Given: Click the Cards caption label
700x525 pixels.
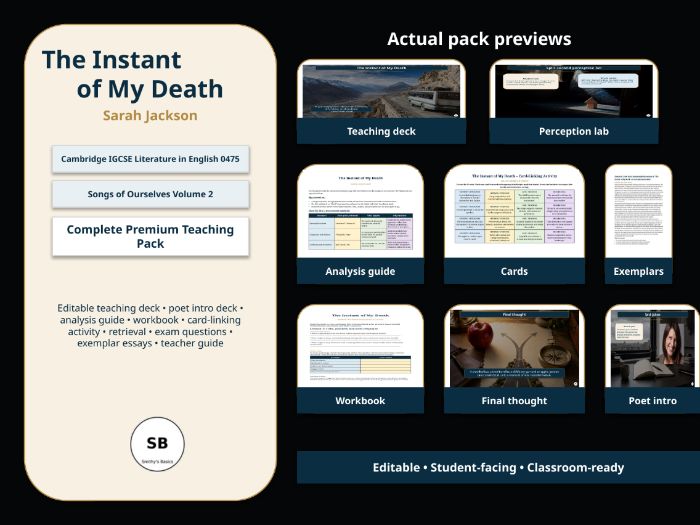Looking at the screenshot, I should click(514, 271).
